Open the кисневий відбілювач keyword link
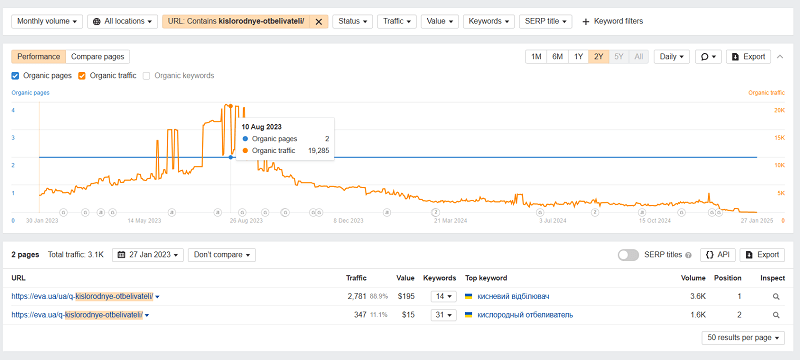 click(x=513, y=296)
